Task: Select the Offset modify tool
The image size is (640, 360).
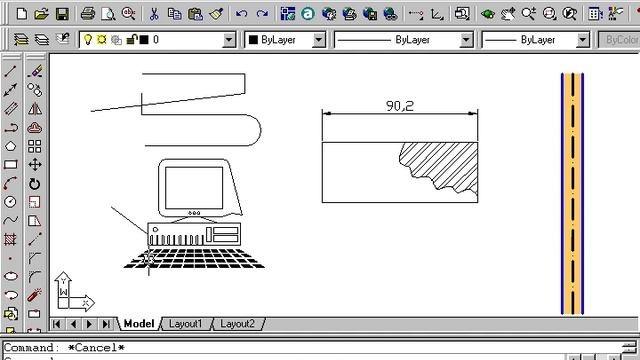Action: click(35, 127)
